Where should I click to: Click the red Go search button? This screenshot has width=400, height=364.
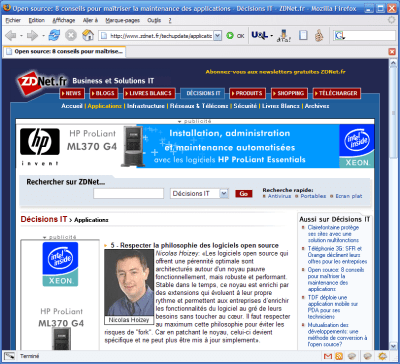point(244,194)
